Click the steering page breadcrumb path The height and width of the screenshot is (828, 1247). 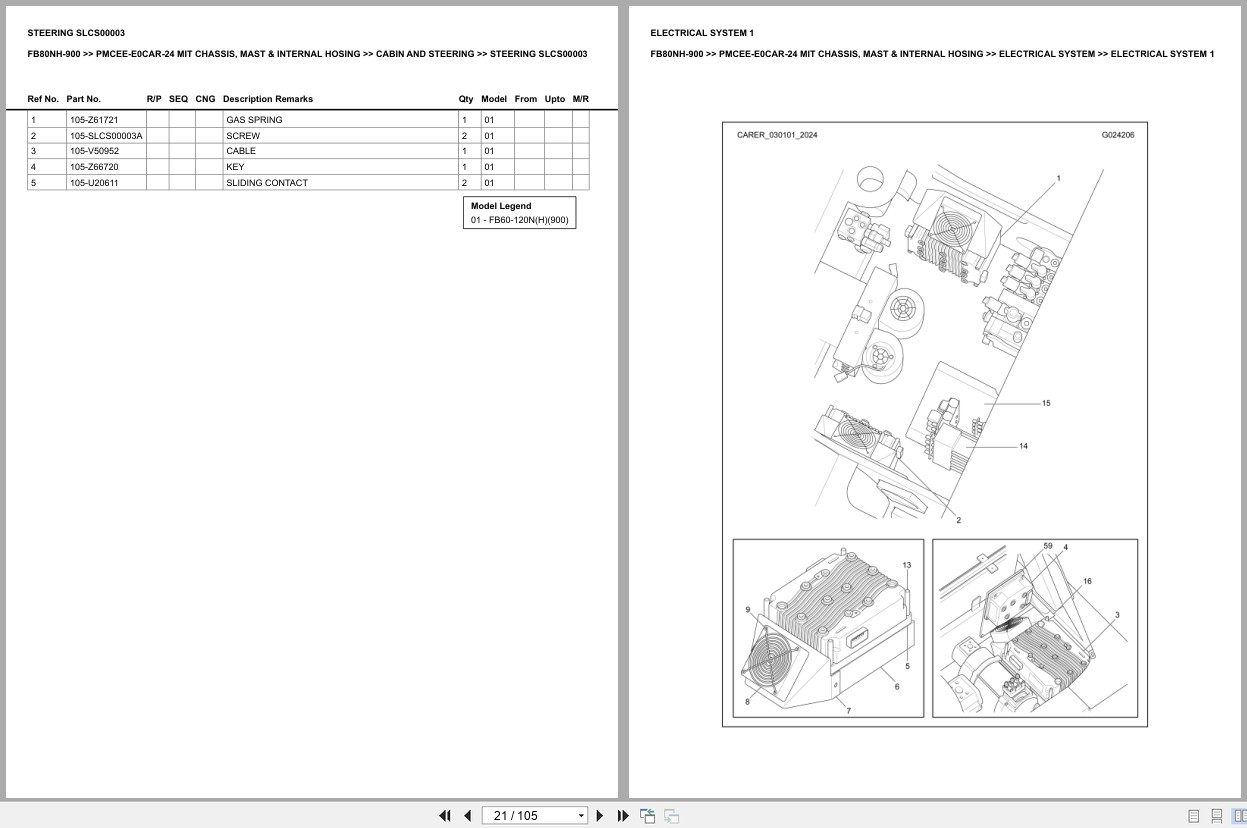[x=307, y=54]
